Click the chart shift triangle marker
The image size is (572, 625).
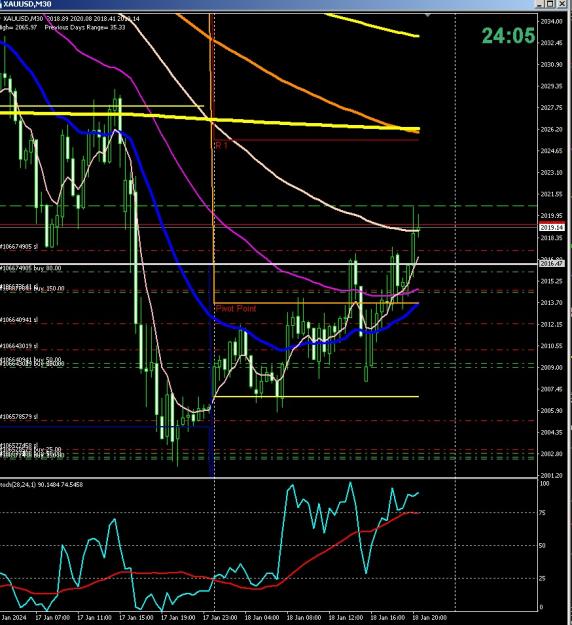coord(428,15)
